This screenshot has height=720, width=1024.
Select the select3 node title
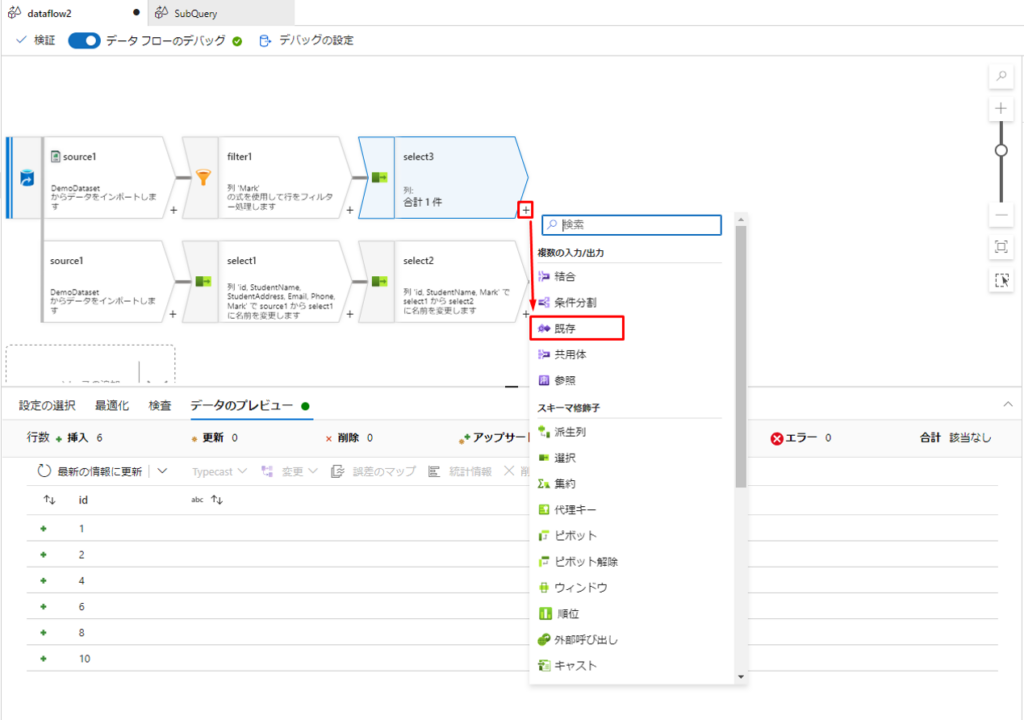coord(418,157)
